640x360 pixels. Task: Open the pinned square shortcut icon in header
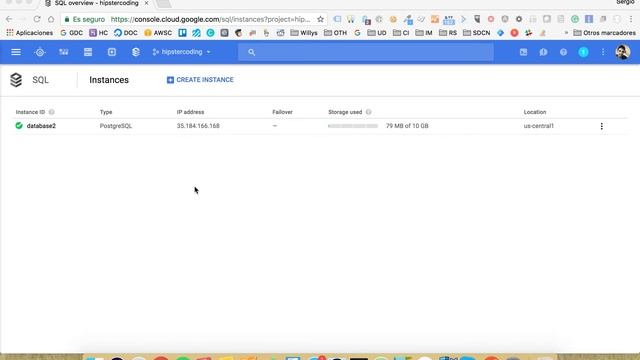(111, 52)
